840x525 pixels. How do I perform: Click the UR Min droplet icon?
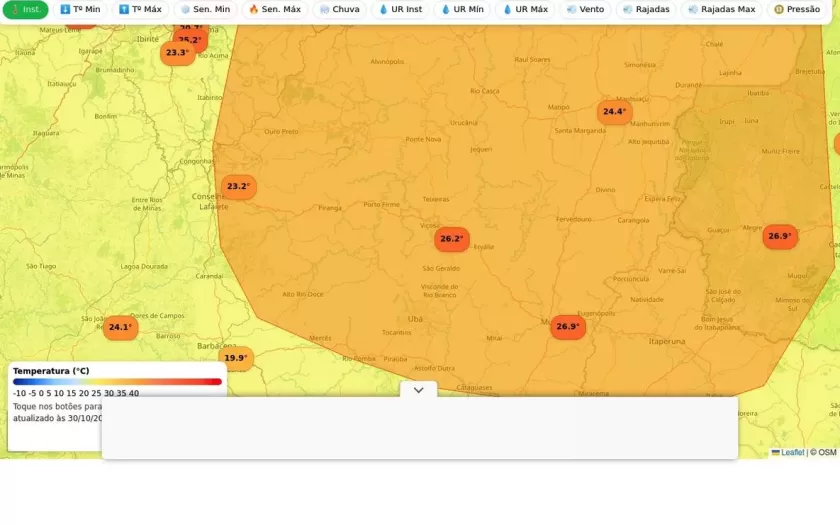coord(446,9)
